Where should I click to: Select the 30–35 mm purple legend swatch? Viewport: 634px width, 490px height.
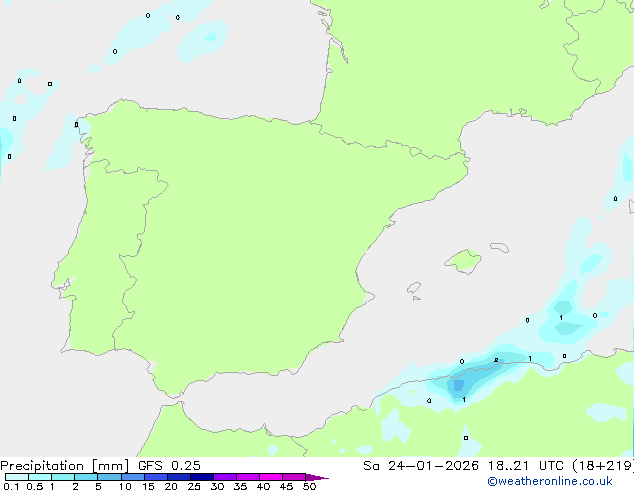pyautogui.click(x=225, y=477)
